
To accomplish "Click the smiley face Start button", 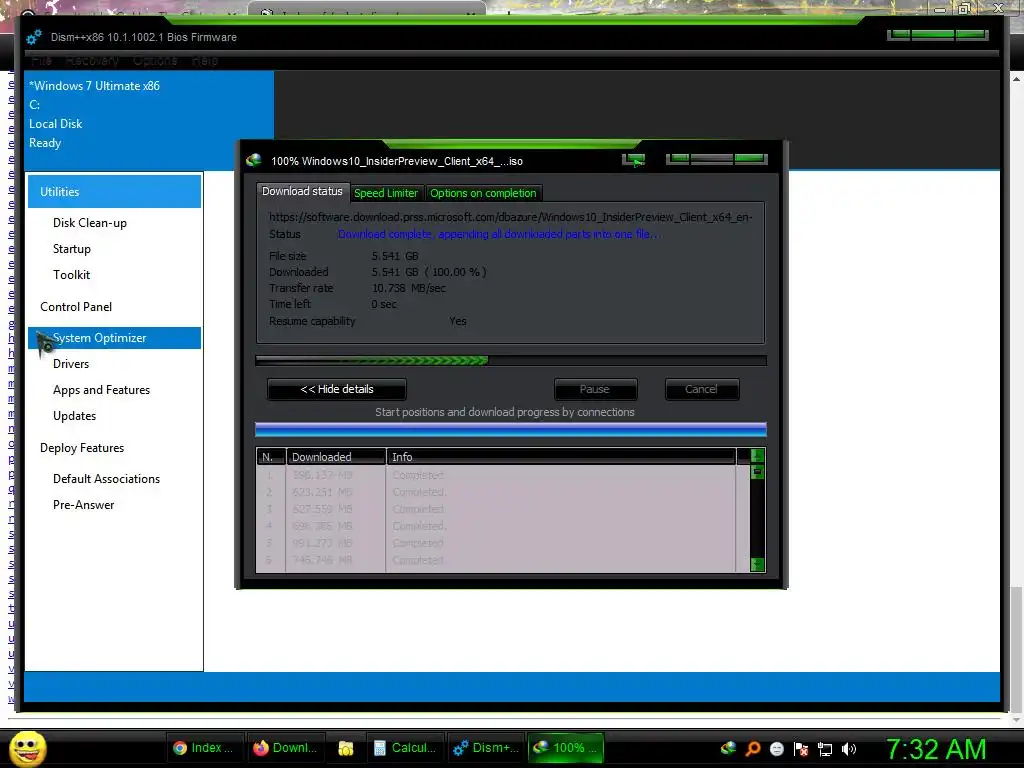I will click(x=27, y=748).
